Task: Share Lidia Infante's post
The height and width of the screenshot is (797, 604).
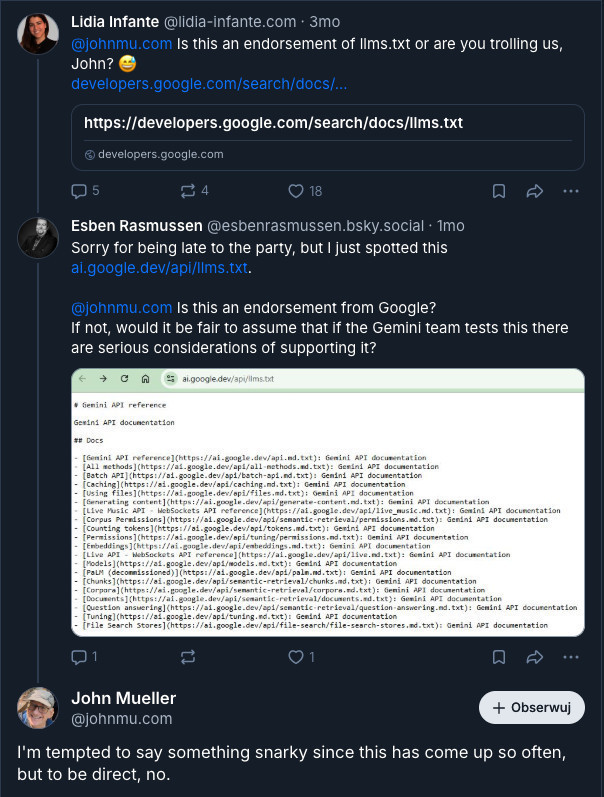Action: pos(534,191)
